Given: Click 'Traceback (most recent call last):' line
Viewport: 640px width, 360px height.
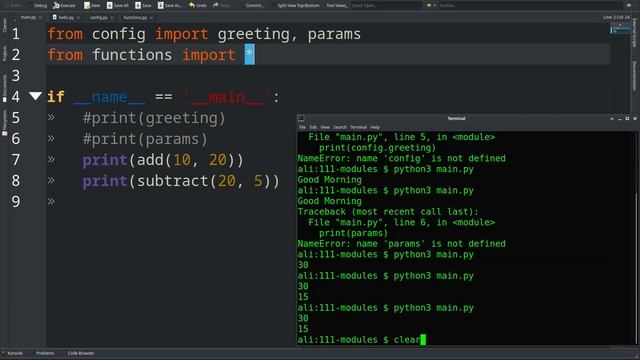Looking at the screenshot, I should [388, 212].
